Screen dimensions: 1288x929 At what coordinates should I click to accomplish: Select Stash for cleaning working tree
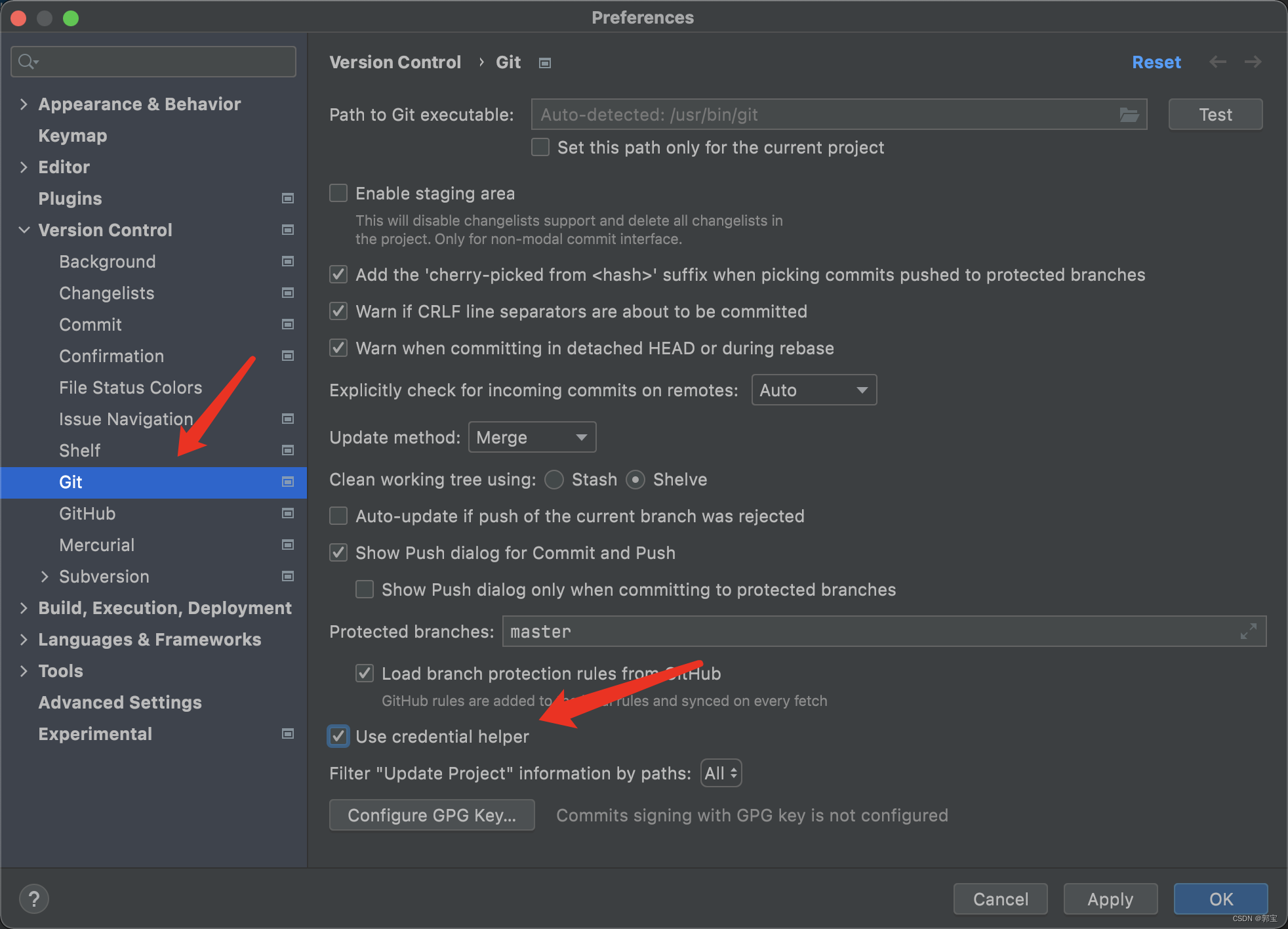coord(553,480)
